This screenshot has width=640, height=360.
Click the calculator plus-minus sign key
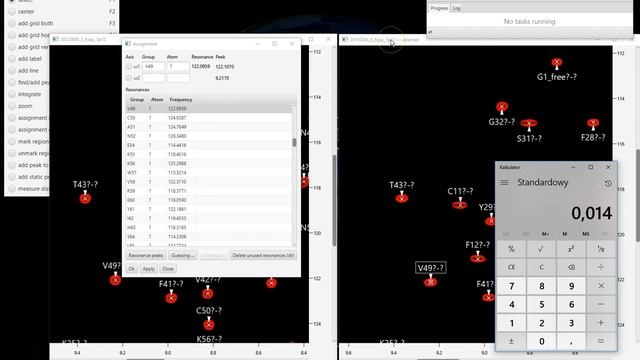(x=511, y=341)
